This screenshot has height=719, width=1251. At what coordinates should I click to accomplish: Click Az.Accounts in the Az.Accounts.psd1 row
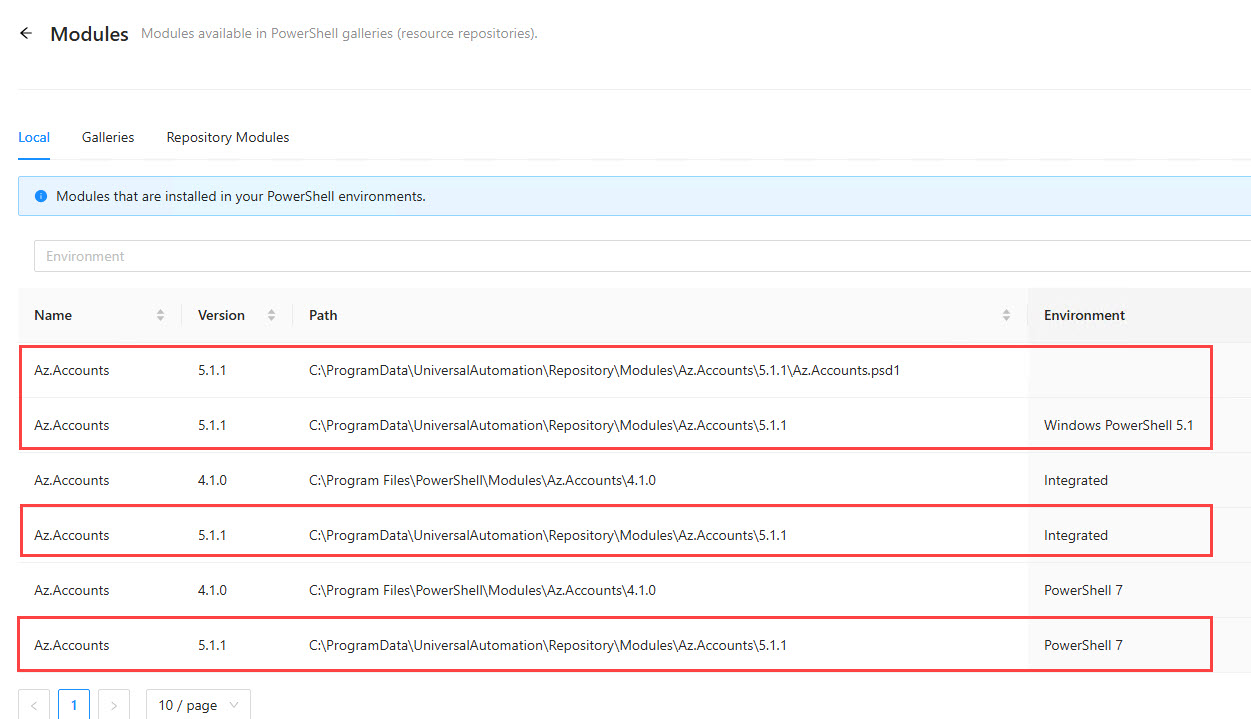click(x=72, y=370)
